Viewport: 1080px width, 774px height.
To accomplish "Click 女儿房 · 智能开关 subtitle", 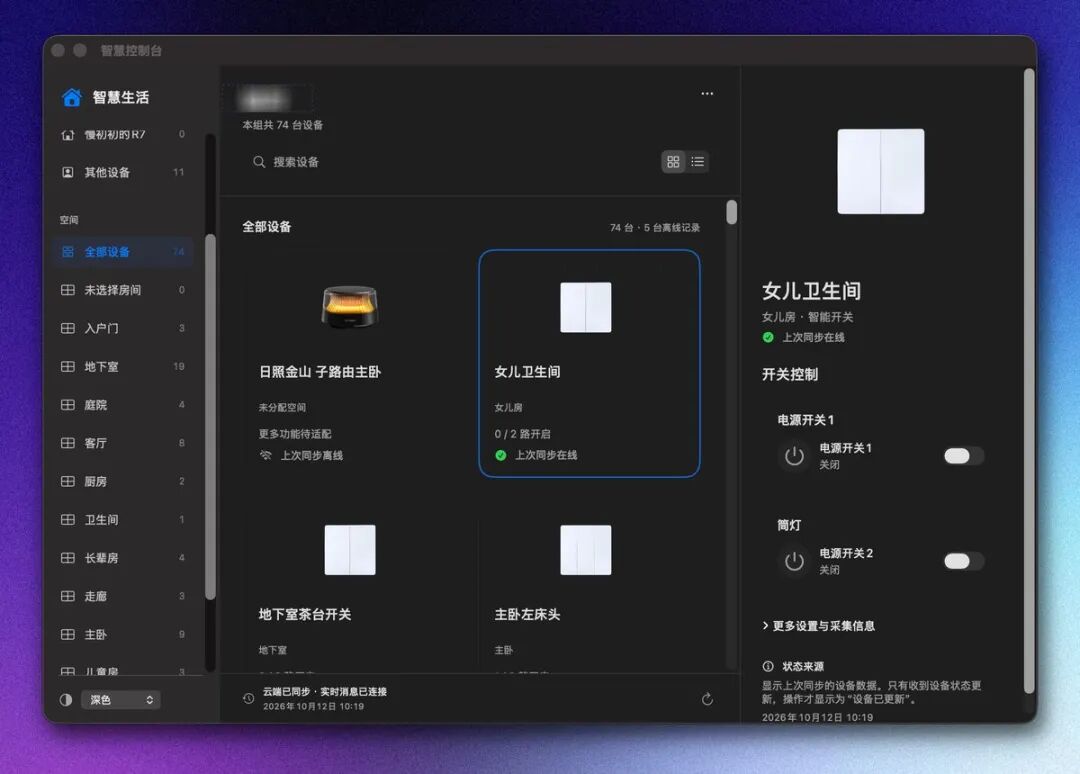I will [x=807, y=317].
